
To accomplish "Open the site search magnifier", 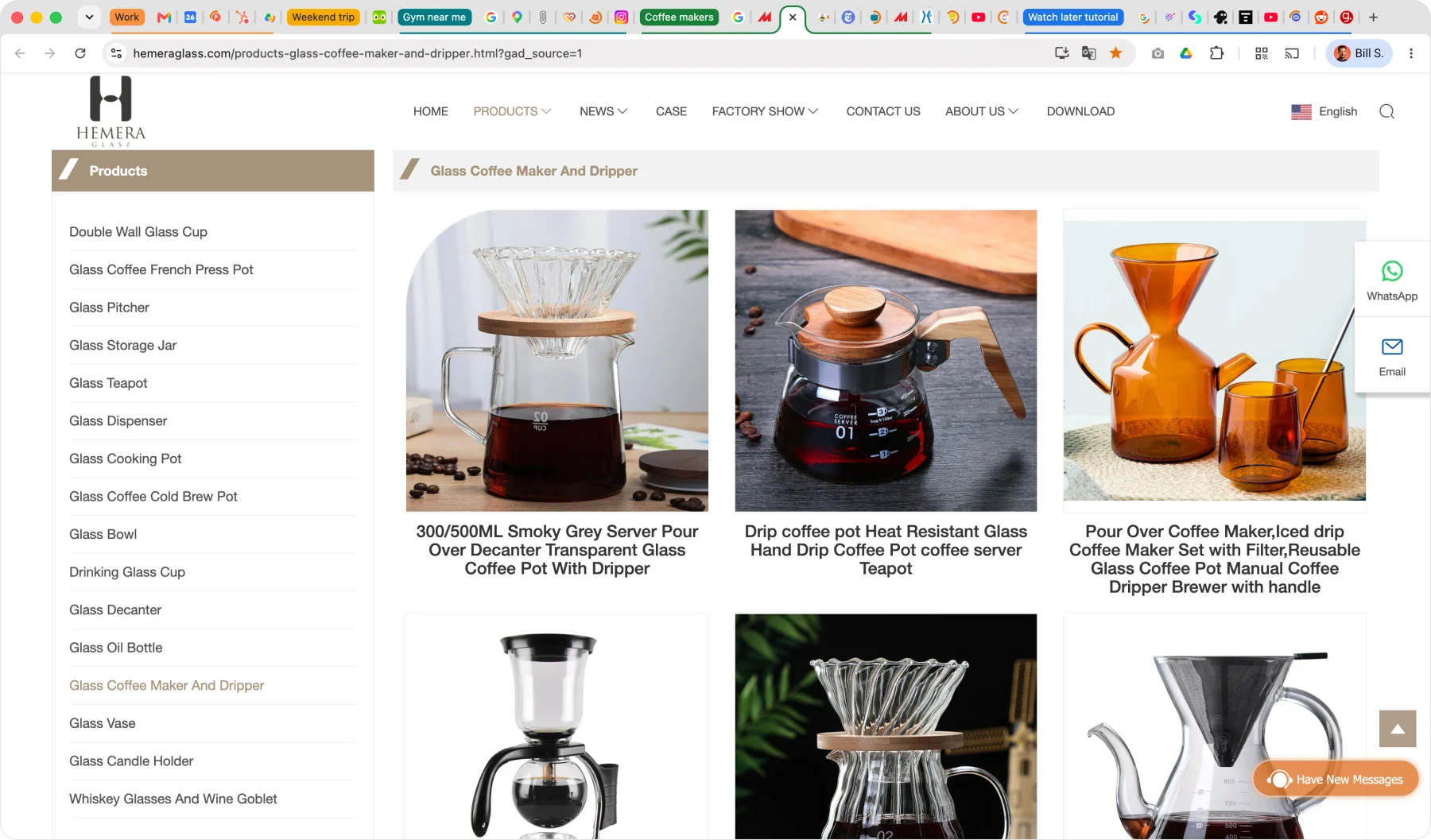I will [1386, 111].
